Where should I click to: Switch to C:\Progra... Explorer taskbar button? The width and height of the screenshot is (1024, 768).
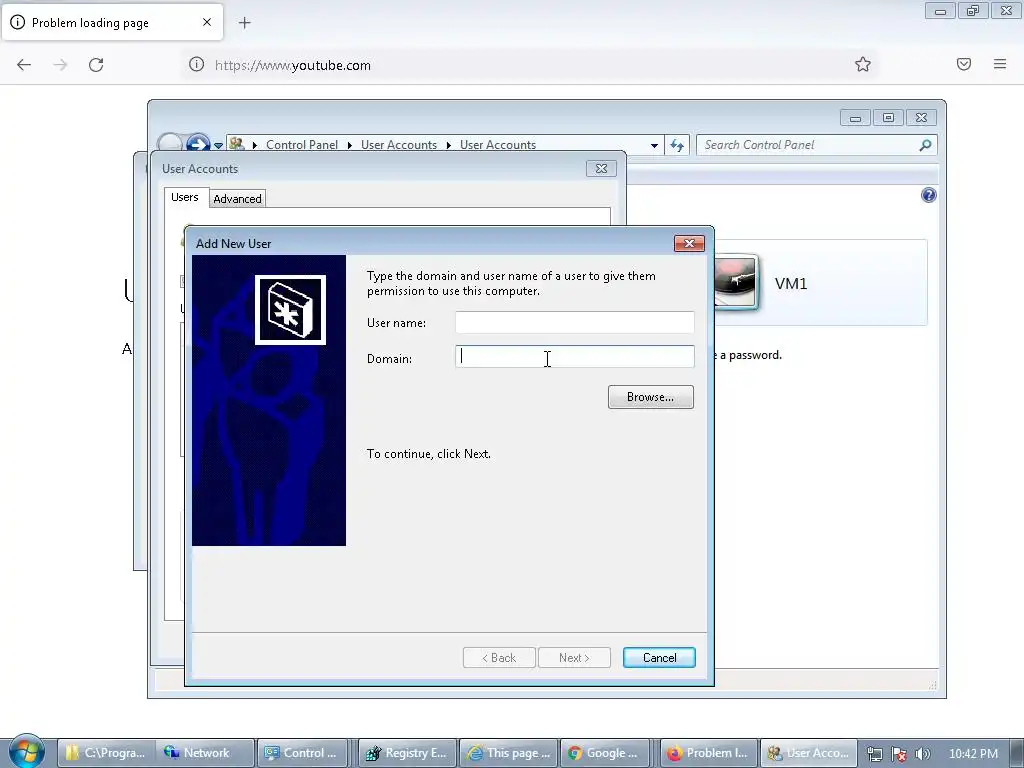(106, 753)
